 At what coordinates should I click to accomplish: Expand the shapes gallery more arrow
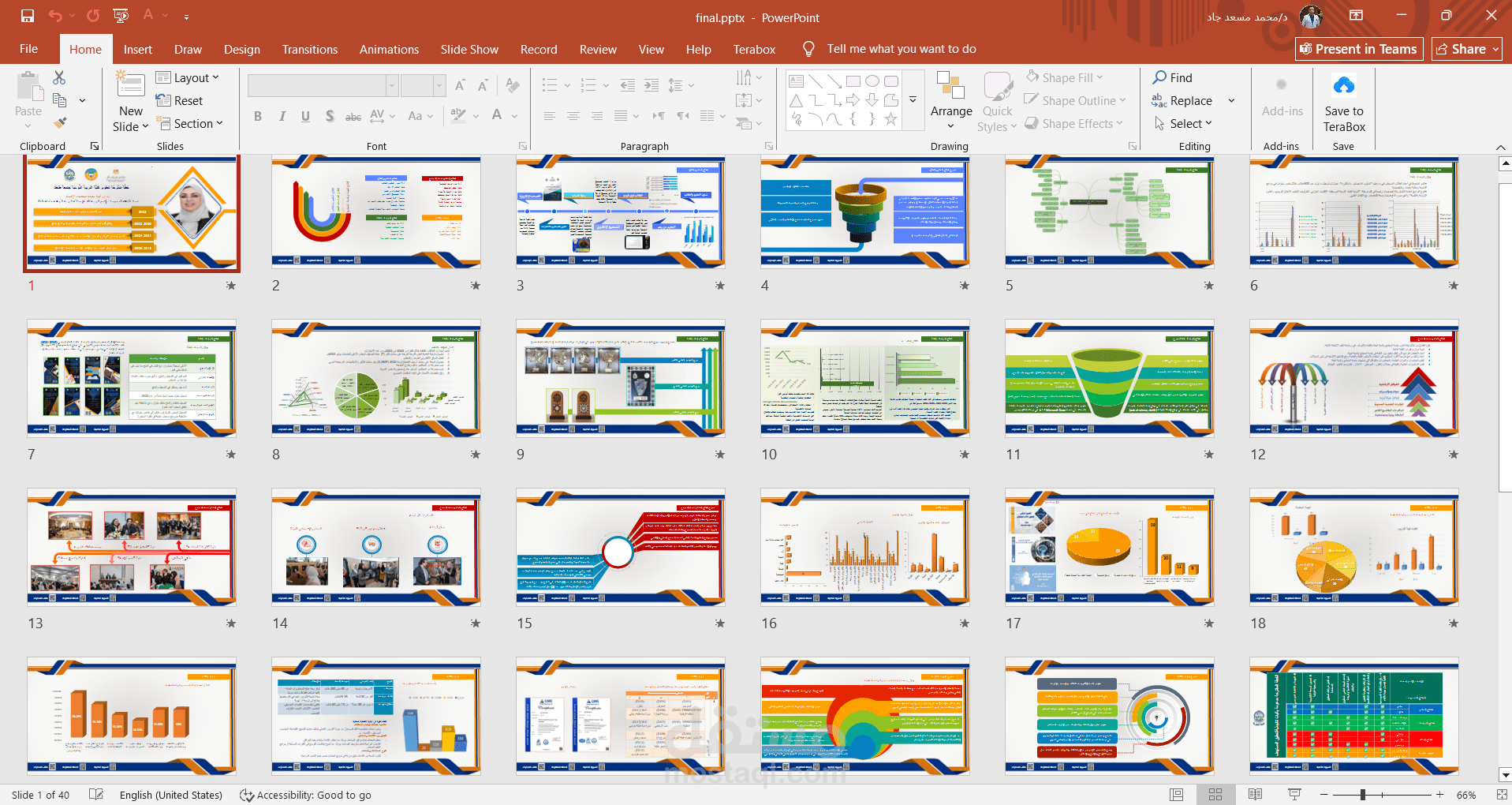(913, 99)
